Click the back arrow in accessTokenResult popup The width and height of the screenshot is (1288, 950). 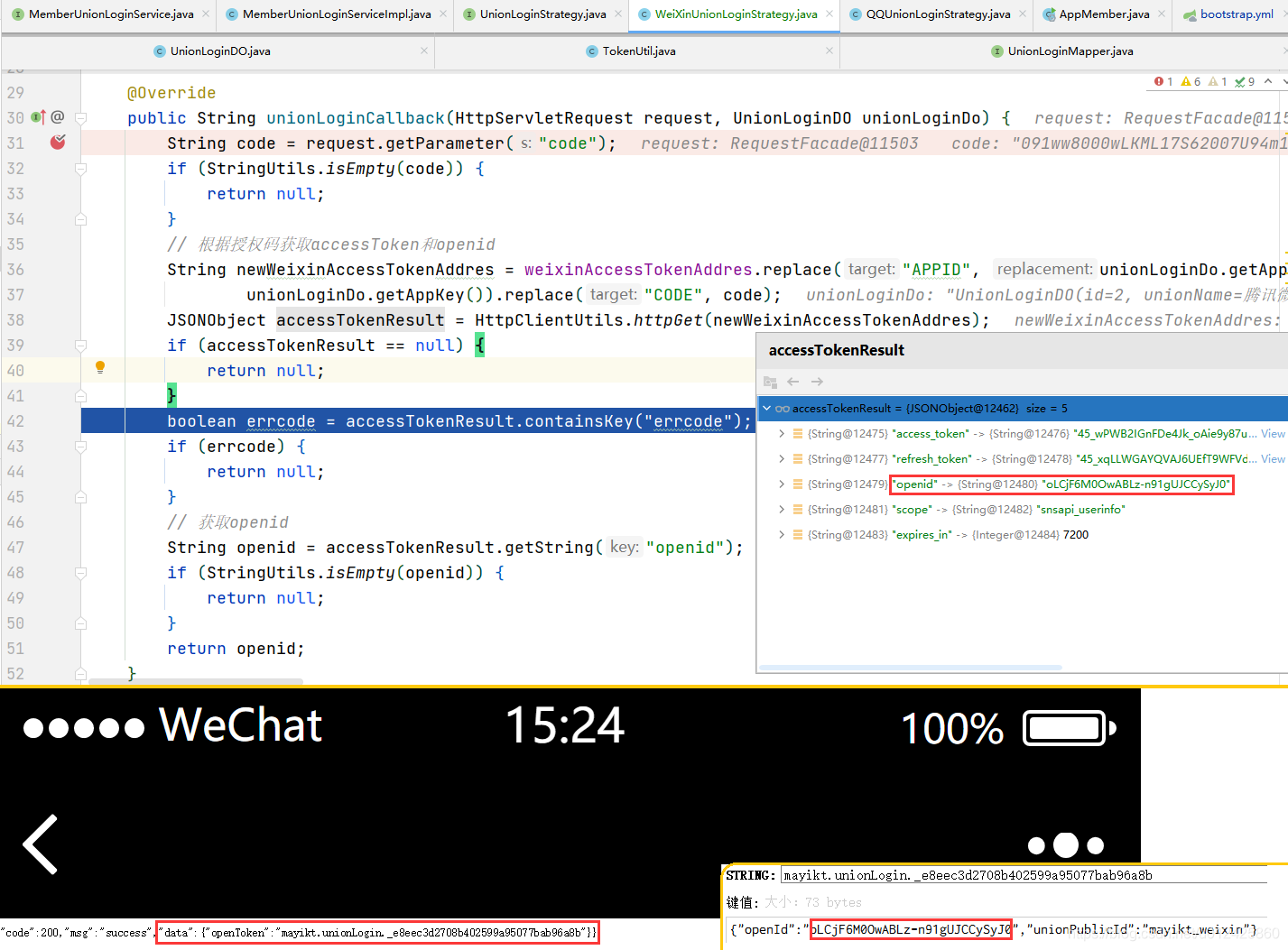793,383
